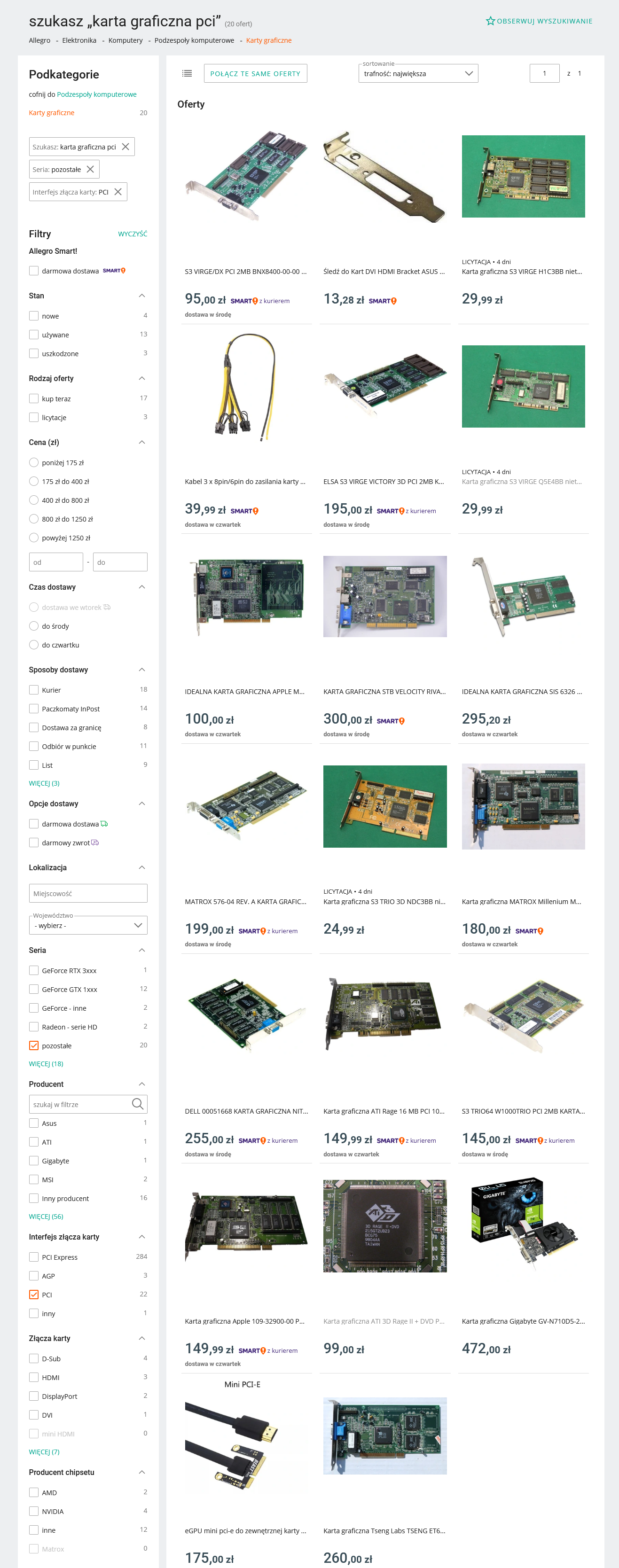Collapse the 'Cena (zł)' filter section
The image size is (619, 1568).
point(142,443)
